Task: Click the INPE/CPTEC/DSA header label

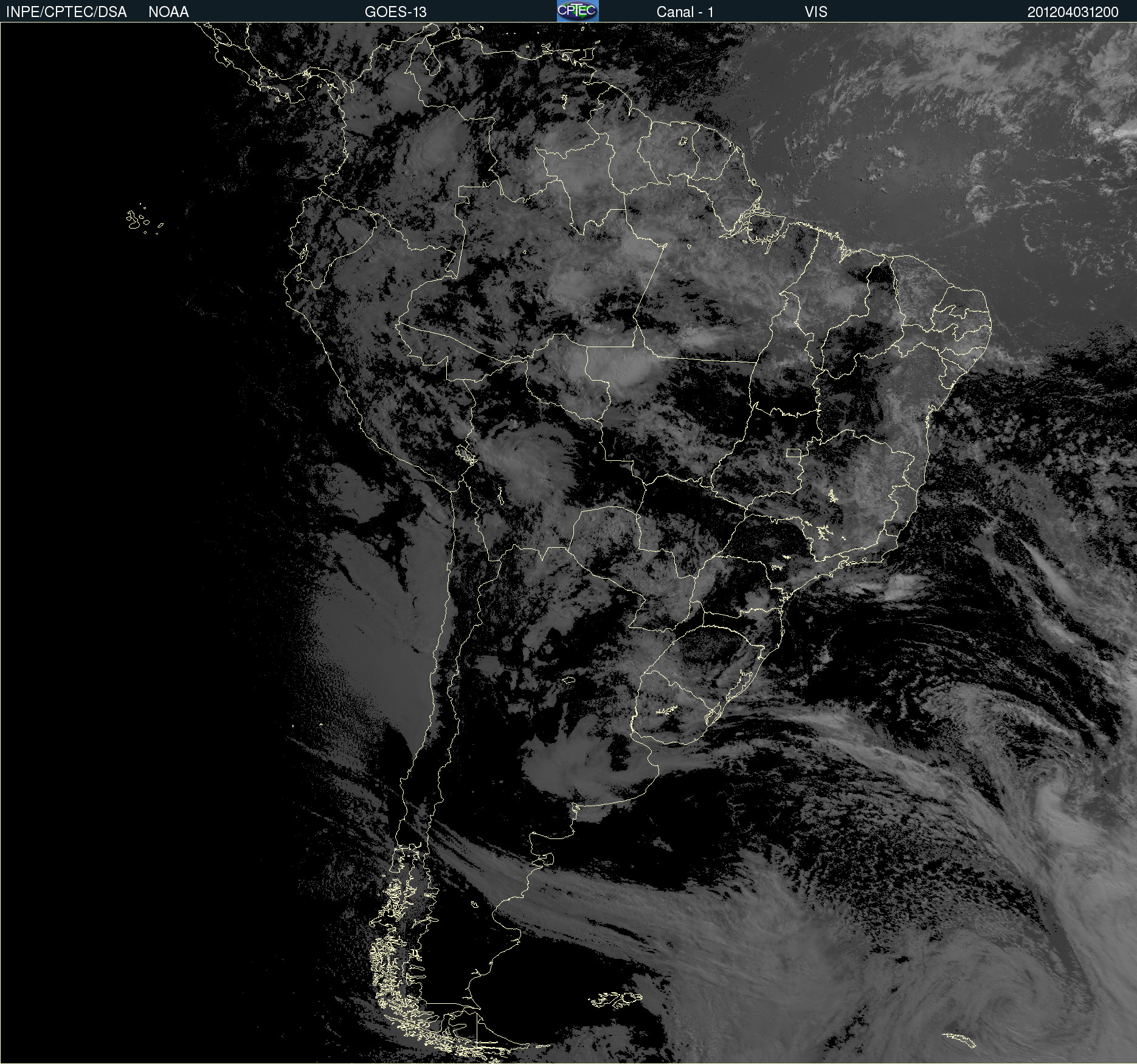Action: click(x=66, y=12)
